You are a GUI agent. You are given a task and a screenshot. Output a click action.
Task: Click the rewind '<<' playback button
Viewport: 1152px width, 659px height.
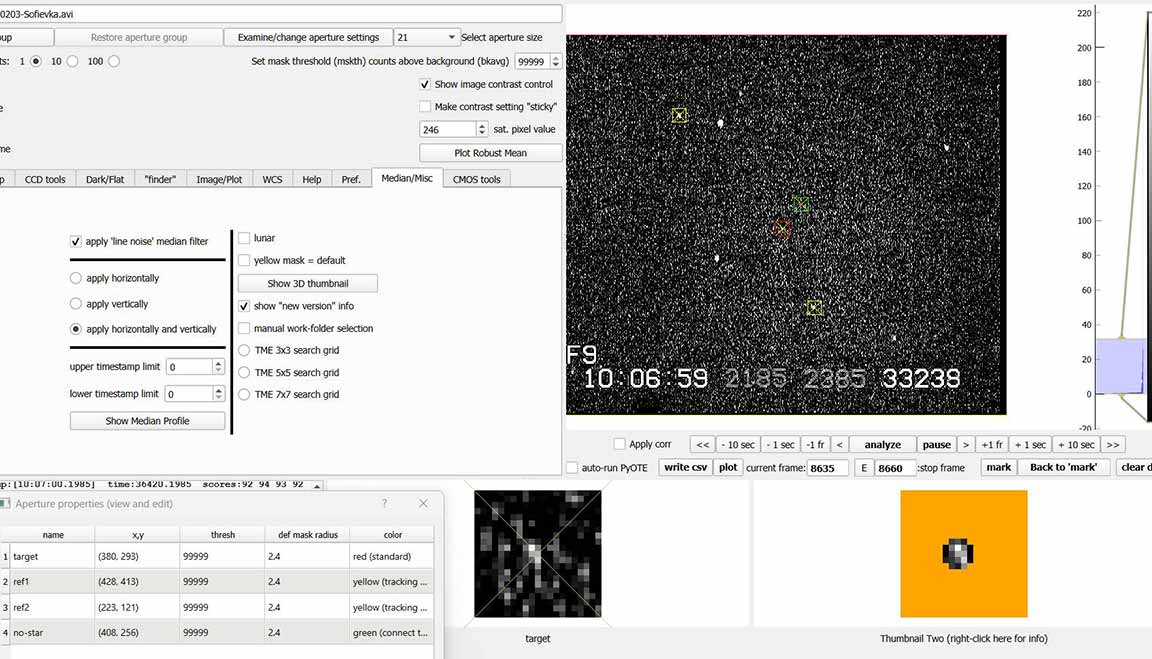(702, 445)
